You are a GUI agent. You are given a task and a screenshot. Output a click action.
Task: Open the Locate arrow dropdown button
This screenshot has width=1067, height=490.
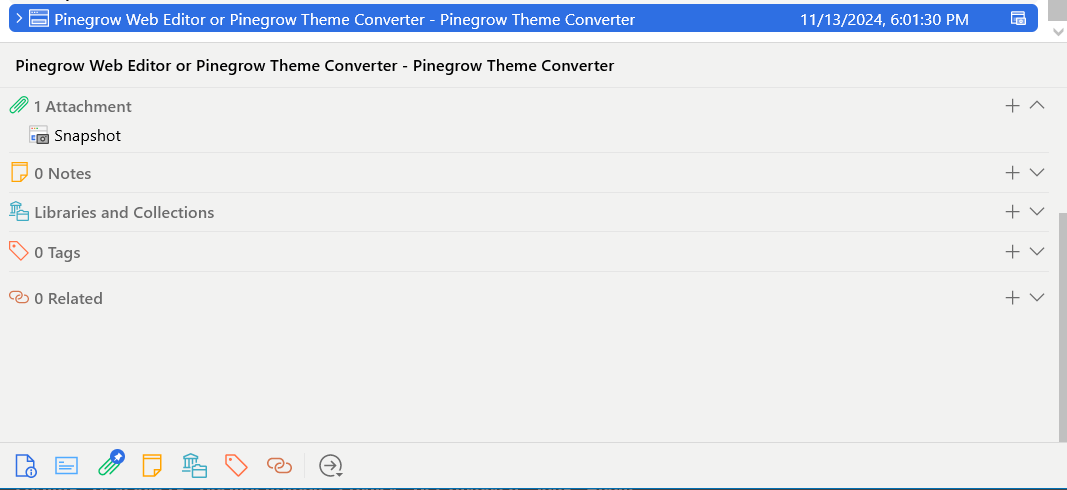pos(331,466)
